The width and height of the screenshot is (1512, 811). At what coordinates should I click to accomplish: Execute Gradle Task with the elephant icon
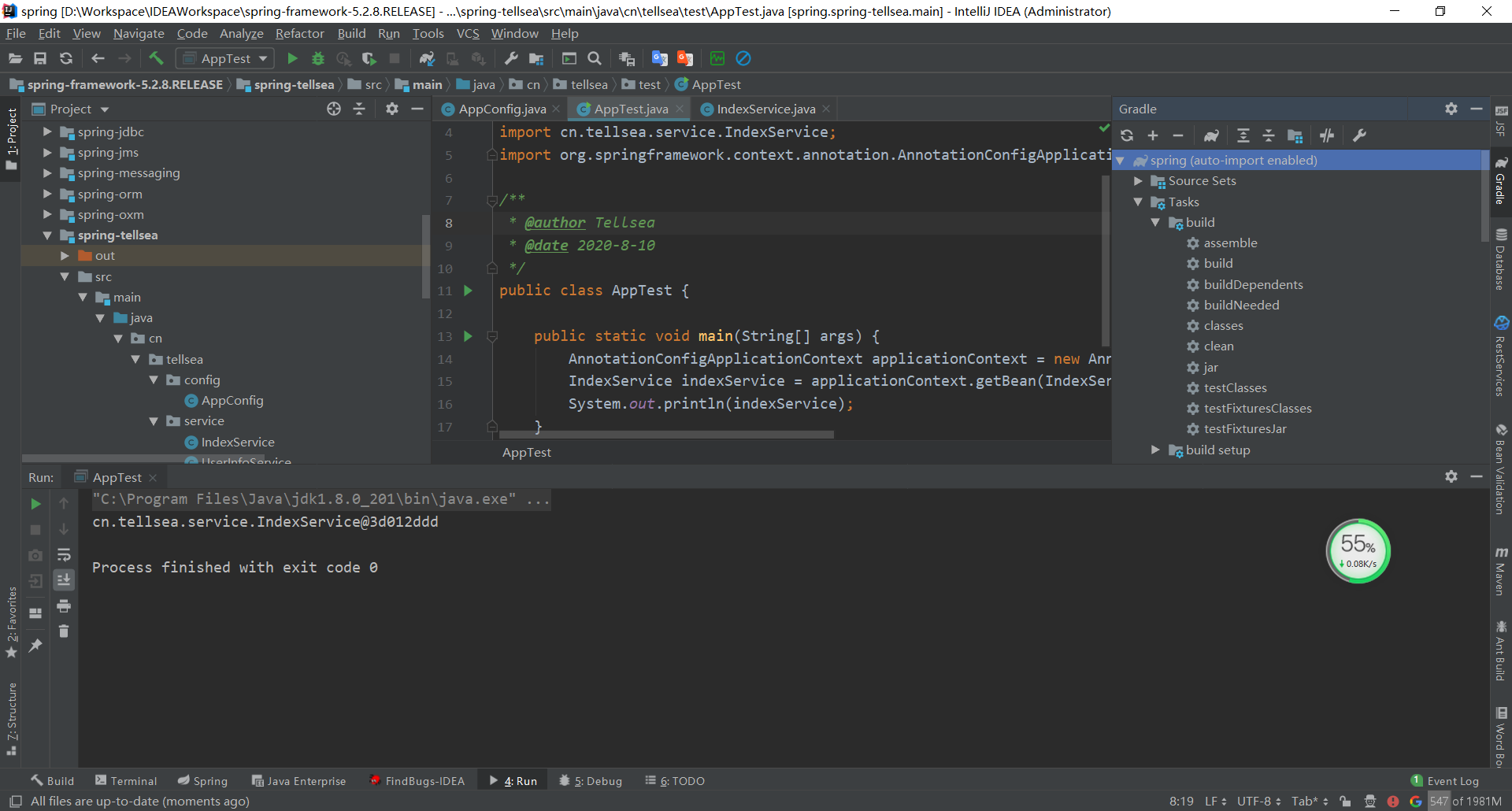pyautogui.click(x=1211, y=135)
